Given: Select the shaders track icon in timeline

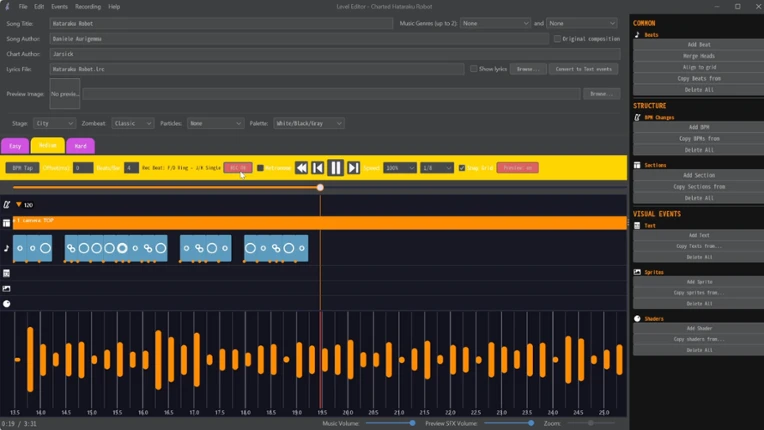Looking at the screenshot, I should pyautogui.click(x=6, y=304).
